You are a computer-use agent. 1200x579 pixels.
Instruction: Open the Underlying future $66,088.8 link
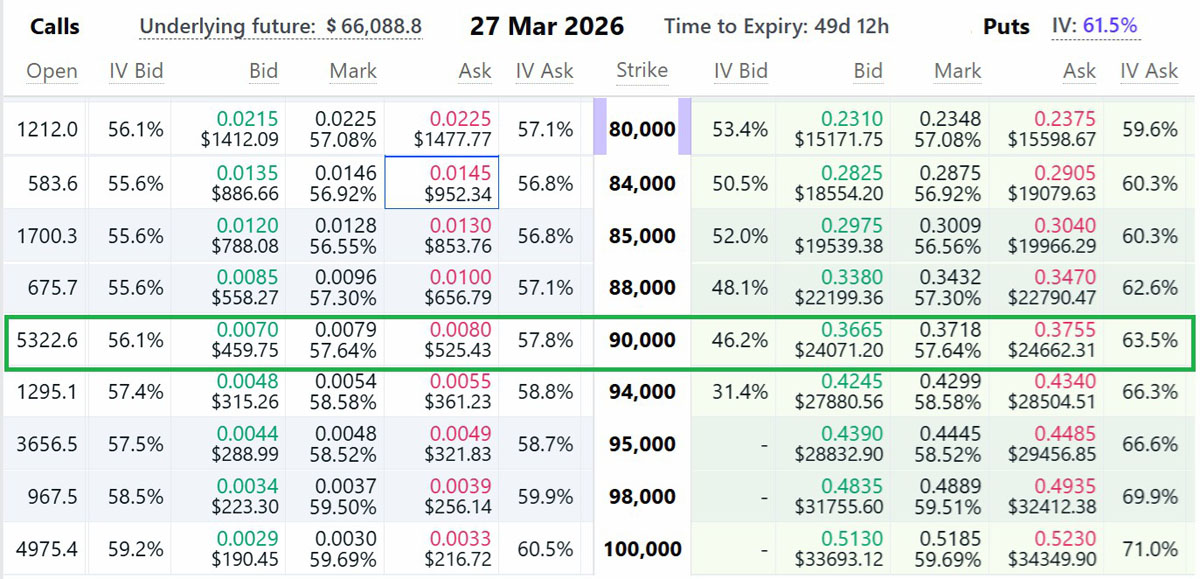coord(284,26)
